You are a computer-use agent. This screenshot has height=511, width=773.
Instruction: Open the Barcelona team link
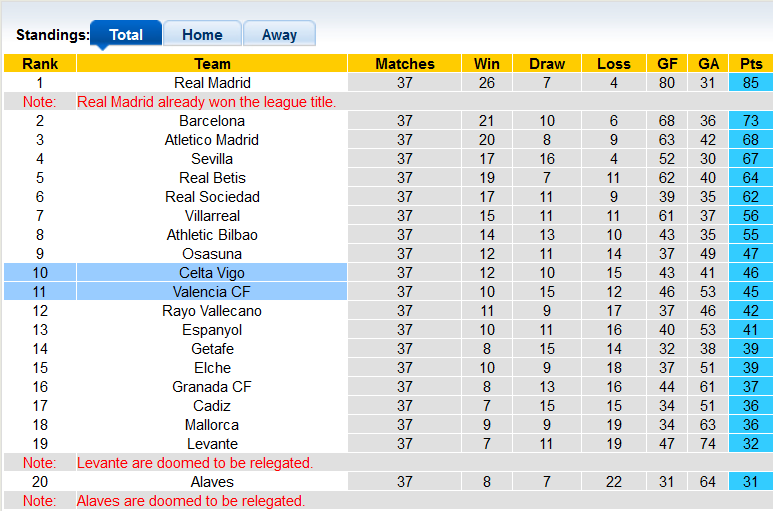pos(212,121)
